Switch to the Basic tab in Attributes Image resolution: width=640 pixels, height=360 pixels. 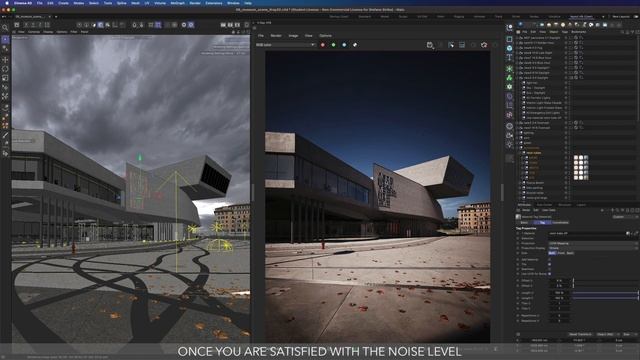pyautogui.click(x=524, y=223)
